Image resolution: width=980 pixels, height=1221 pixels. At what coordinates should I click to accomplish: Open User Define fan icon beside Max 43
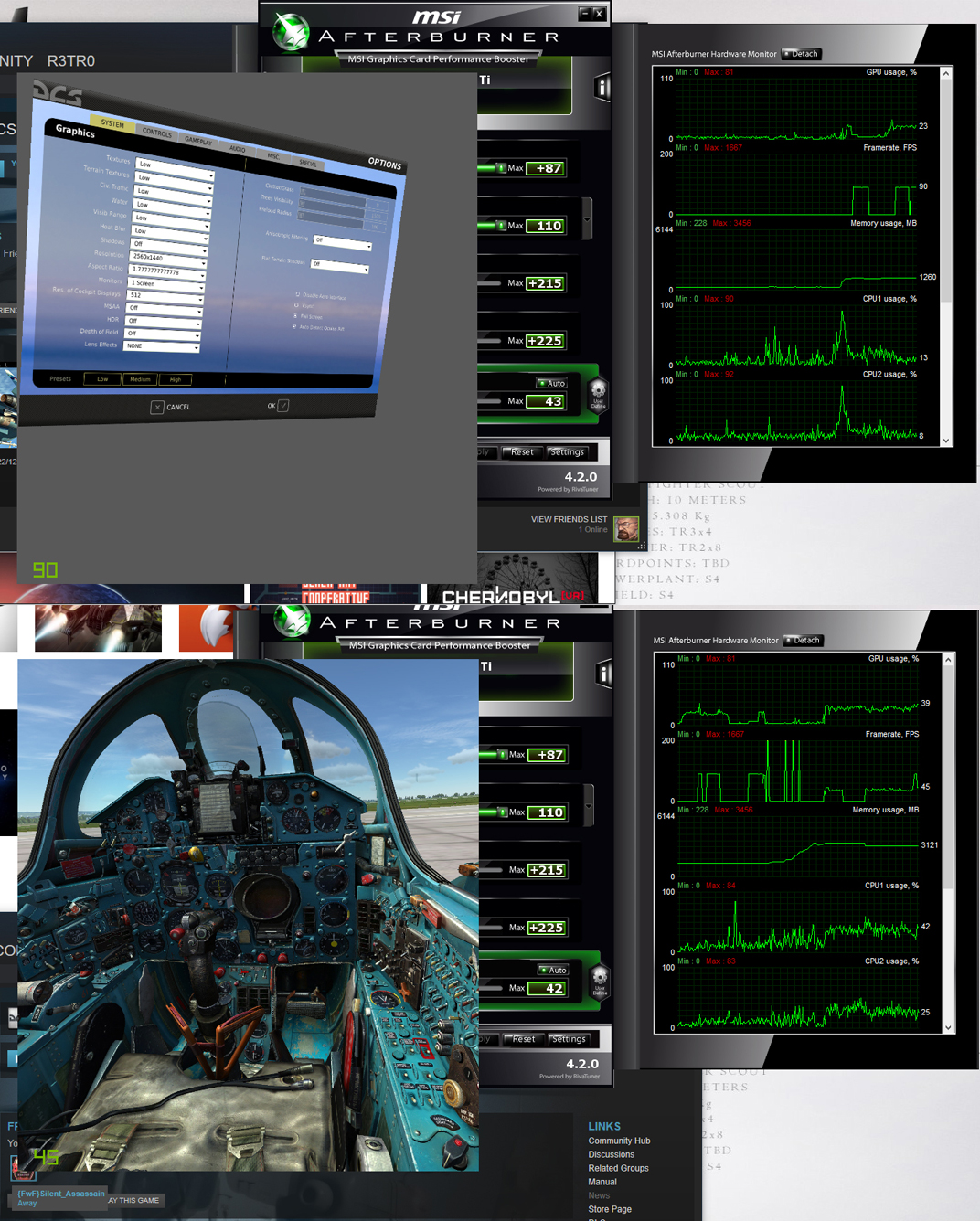click(598, 394)
